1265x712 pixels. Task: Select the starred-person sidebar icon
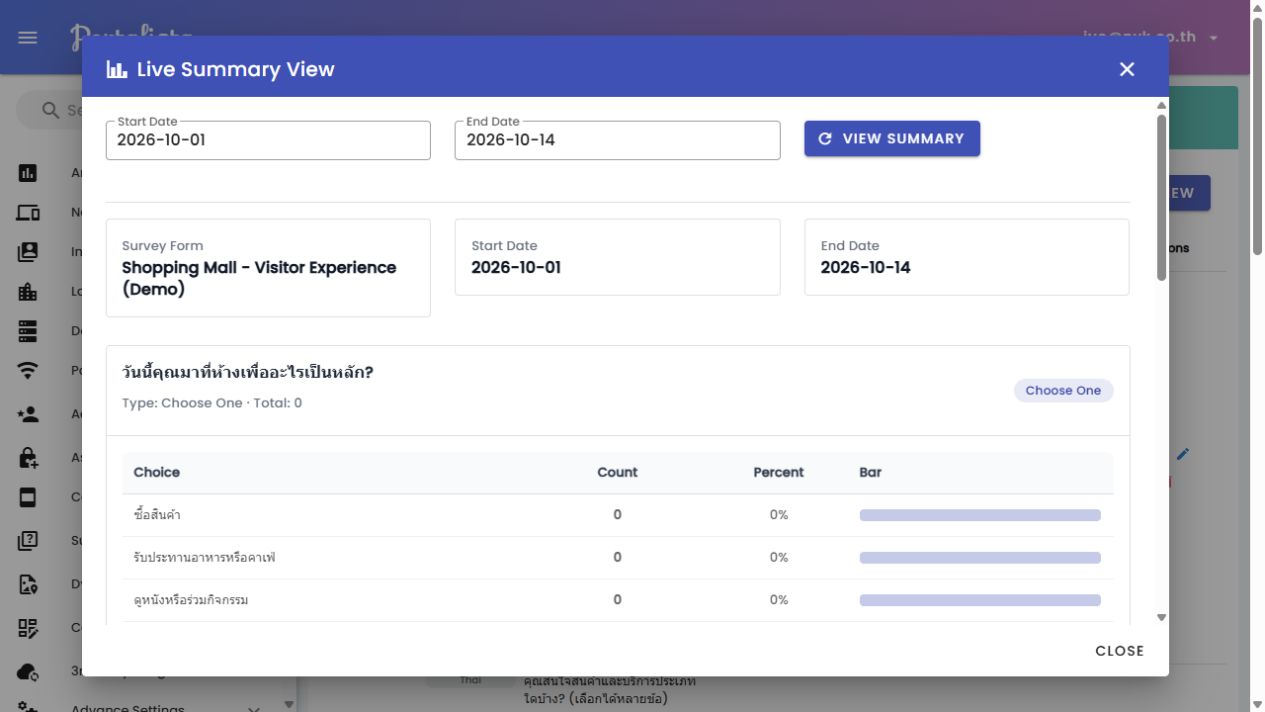pos(28,414)
